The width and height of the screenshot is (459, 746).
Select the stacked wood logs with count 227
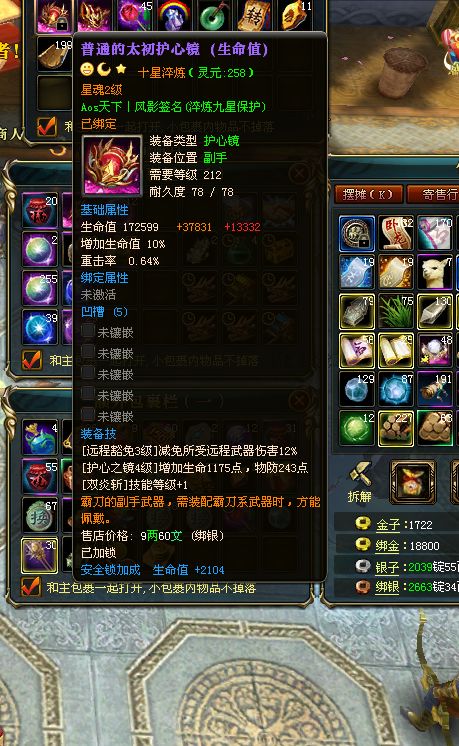point(396,428)
